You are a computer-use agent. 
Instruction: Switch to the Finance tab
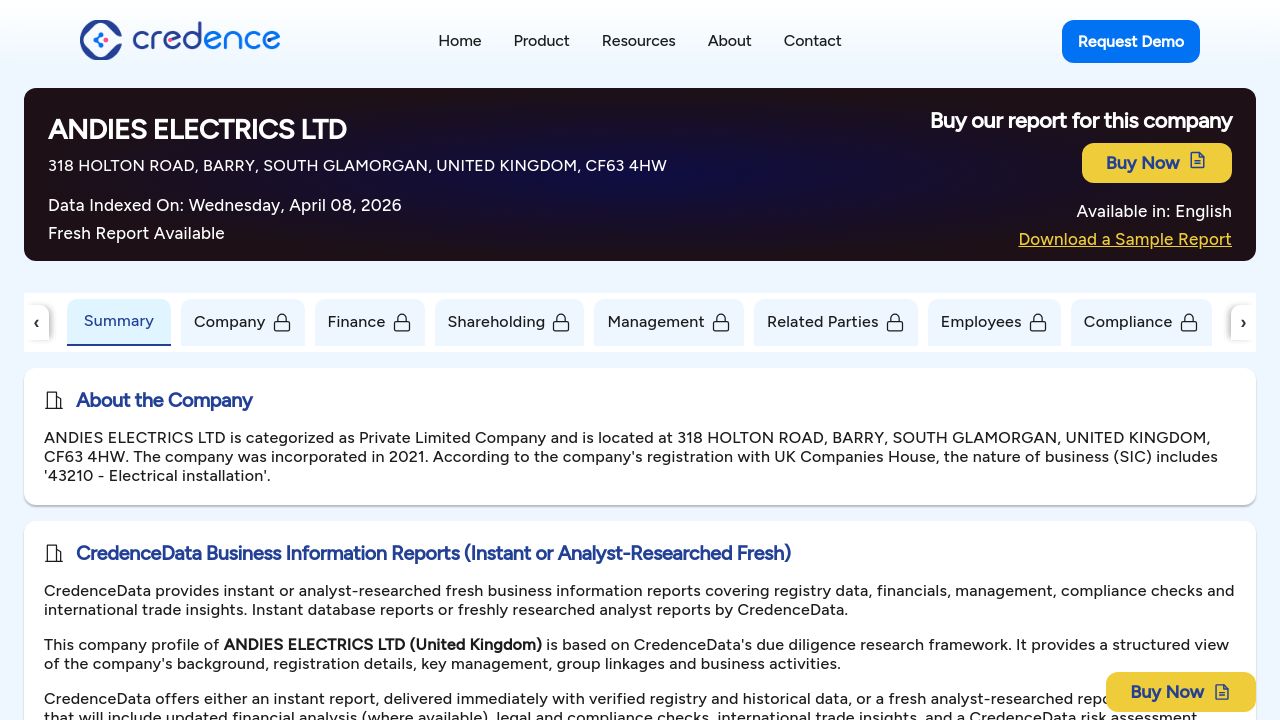[x=370, y=322]
